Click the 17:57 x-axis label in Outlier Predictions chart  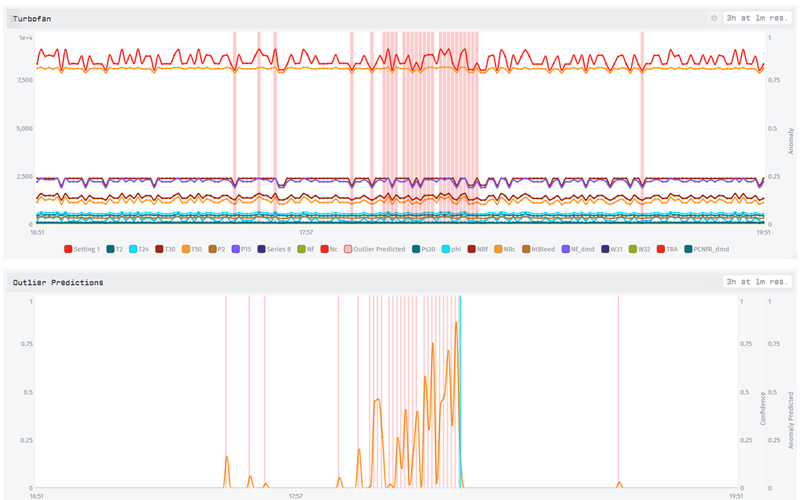[295, 495]
